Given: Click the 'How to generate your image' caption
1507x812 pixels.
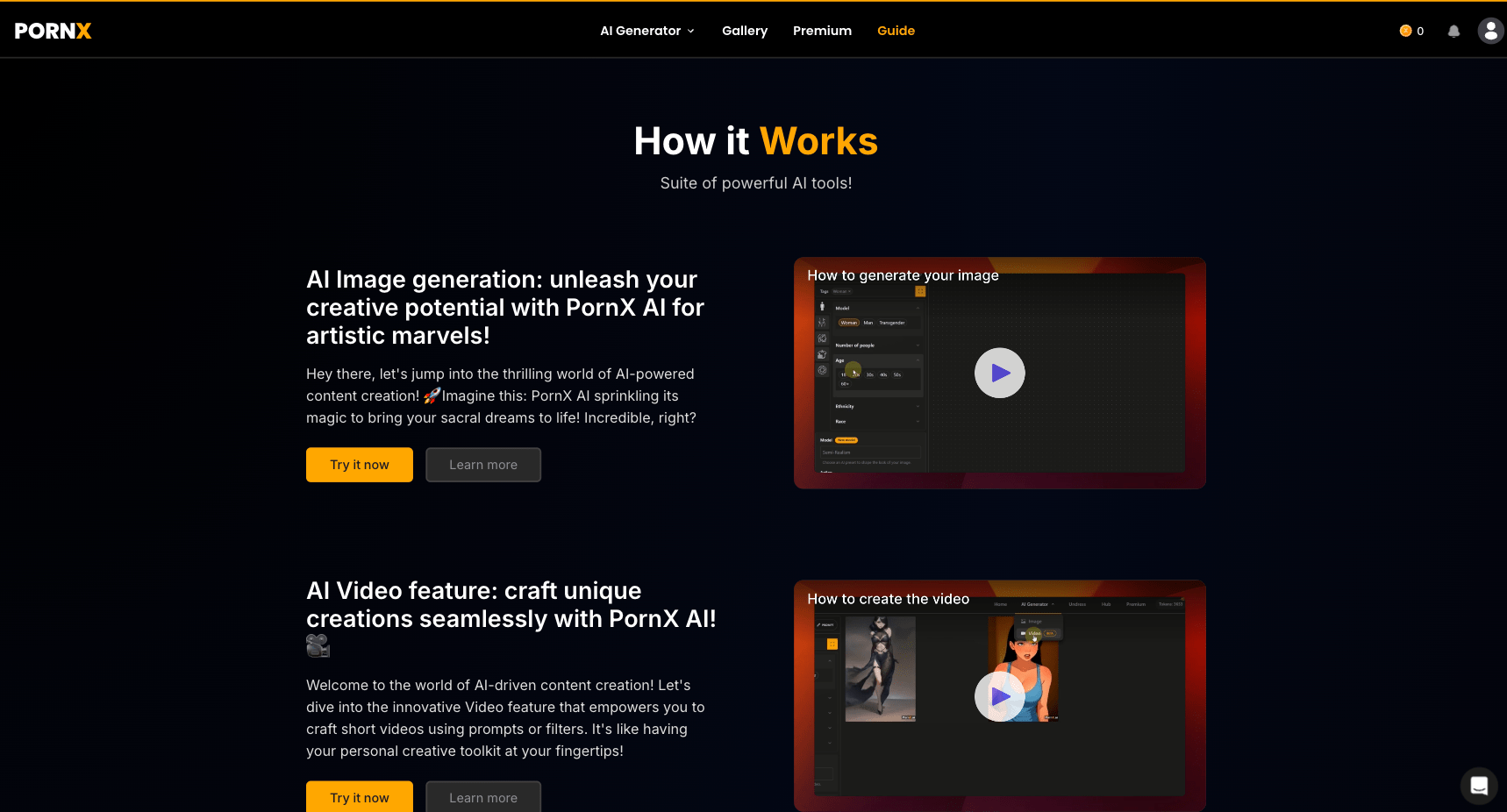Looking at the screenshot, I should tap(903, 275).
